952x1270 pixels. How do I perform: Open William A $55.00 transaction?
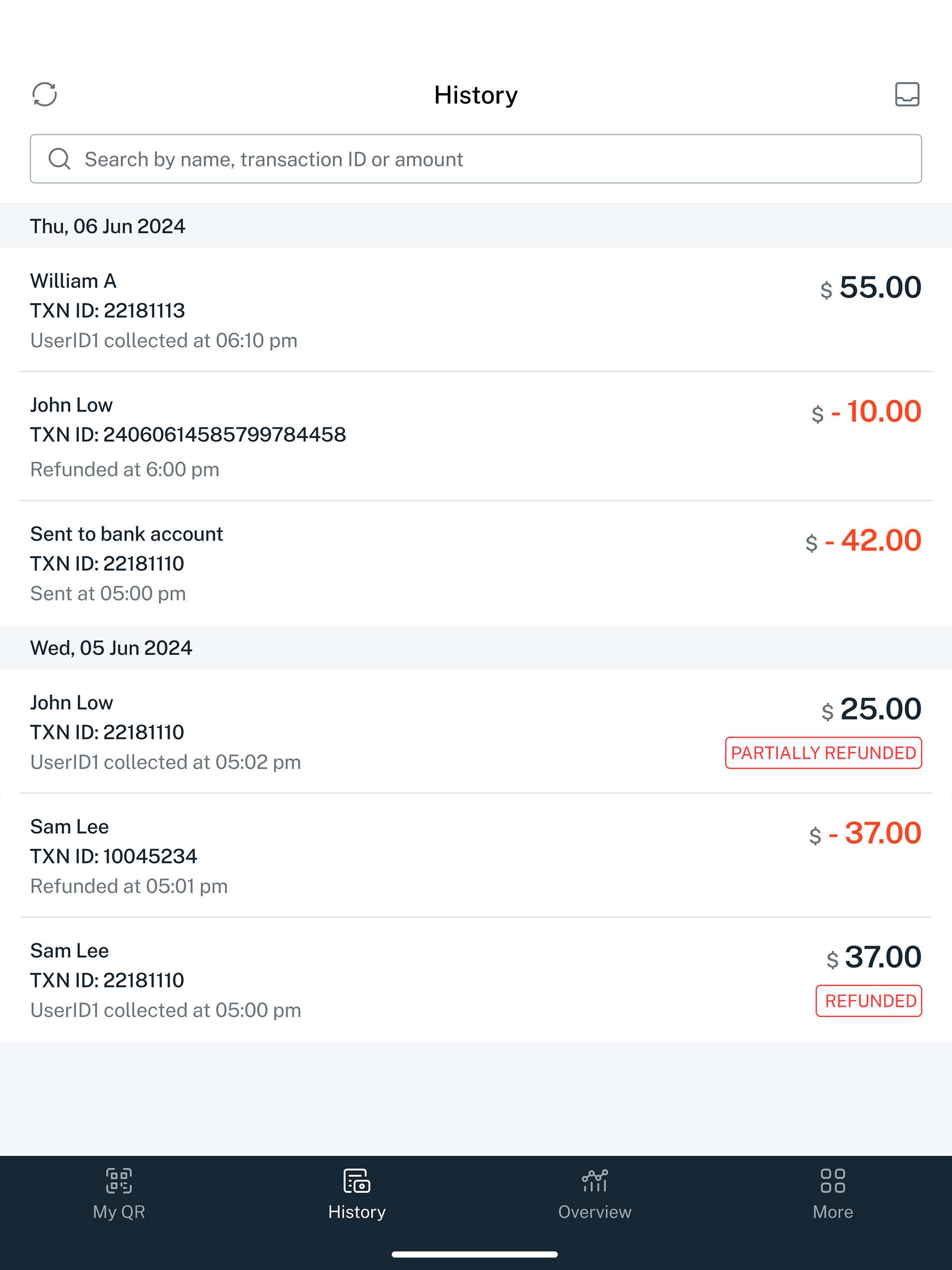coord(476,310)
